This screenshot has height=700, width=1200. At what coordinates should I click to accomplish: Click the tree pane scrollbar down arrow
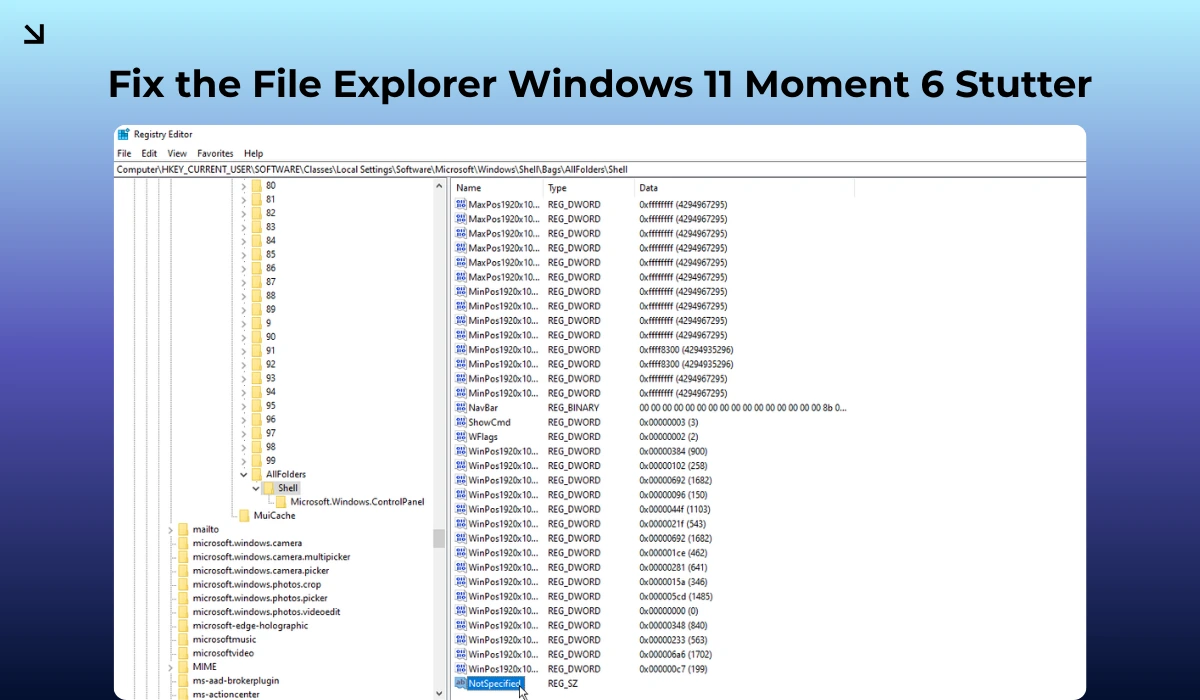[439, 692]
